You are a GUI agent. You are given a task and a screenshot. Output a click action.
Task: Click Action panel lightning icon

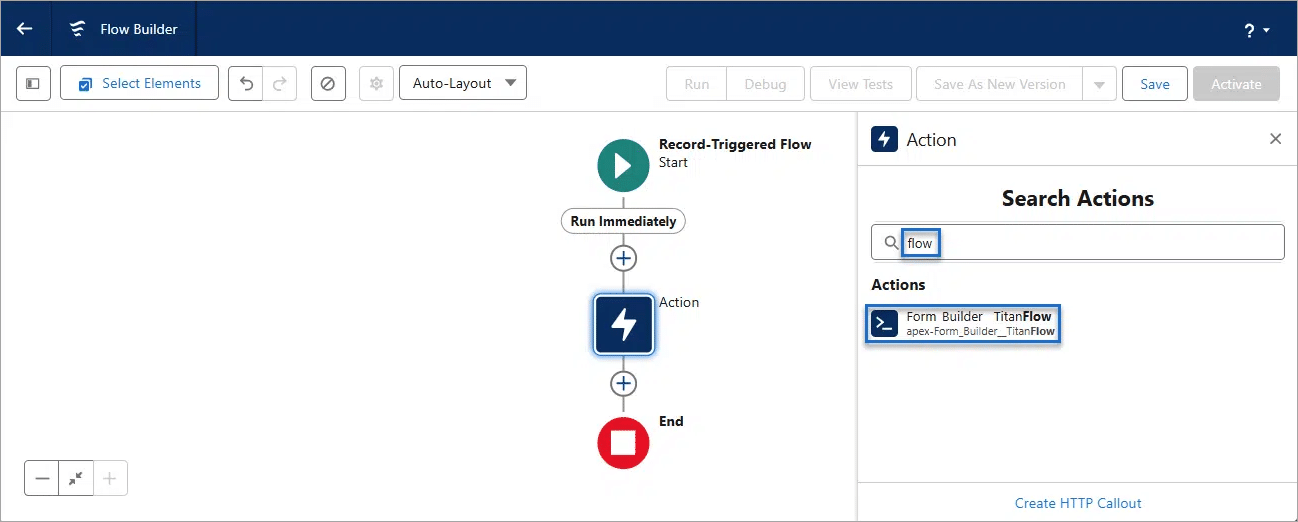tap(884, 139)
